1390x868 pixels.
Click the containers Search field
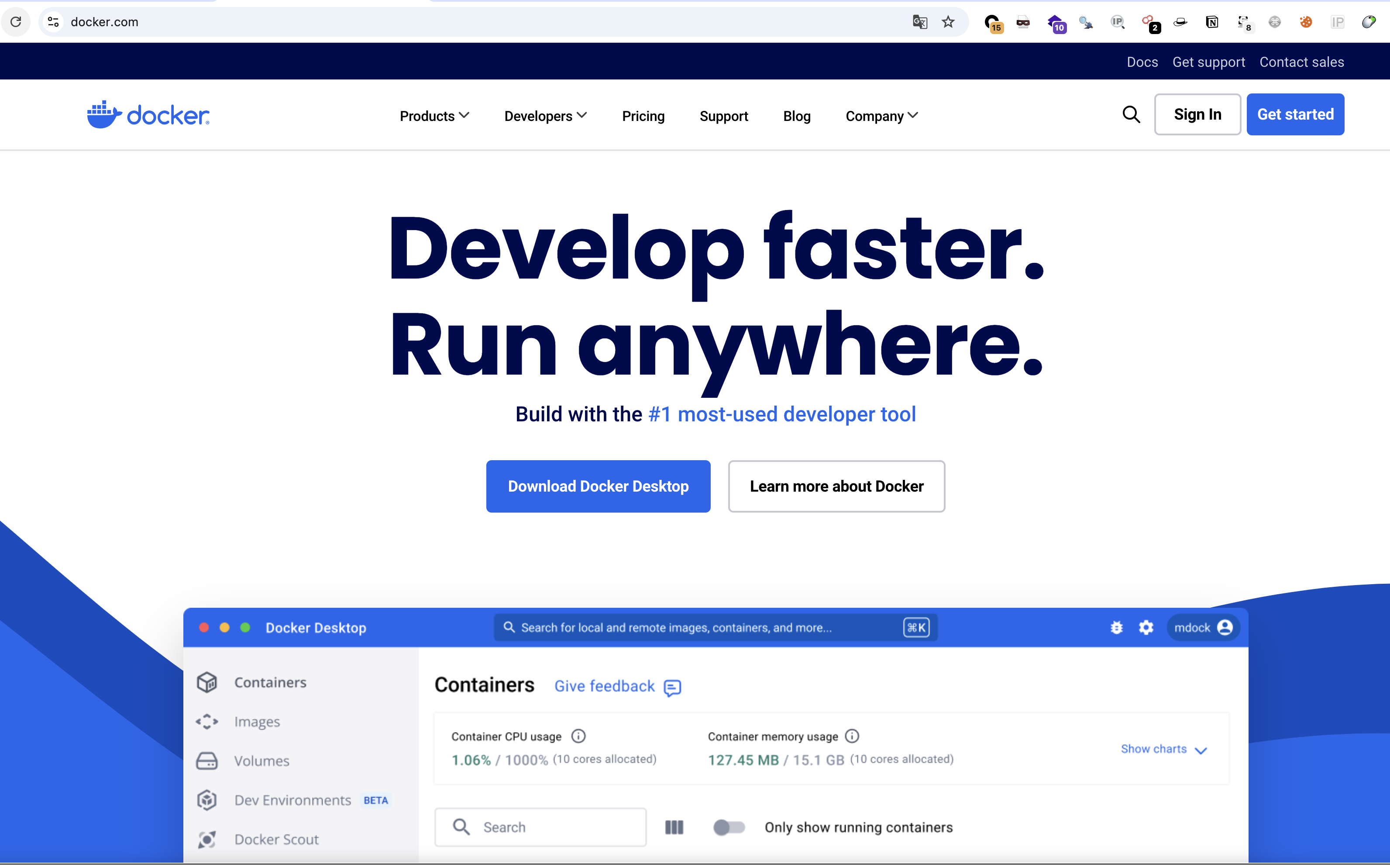[540, 827]
